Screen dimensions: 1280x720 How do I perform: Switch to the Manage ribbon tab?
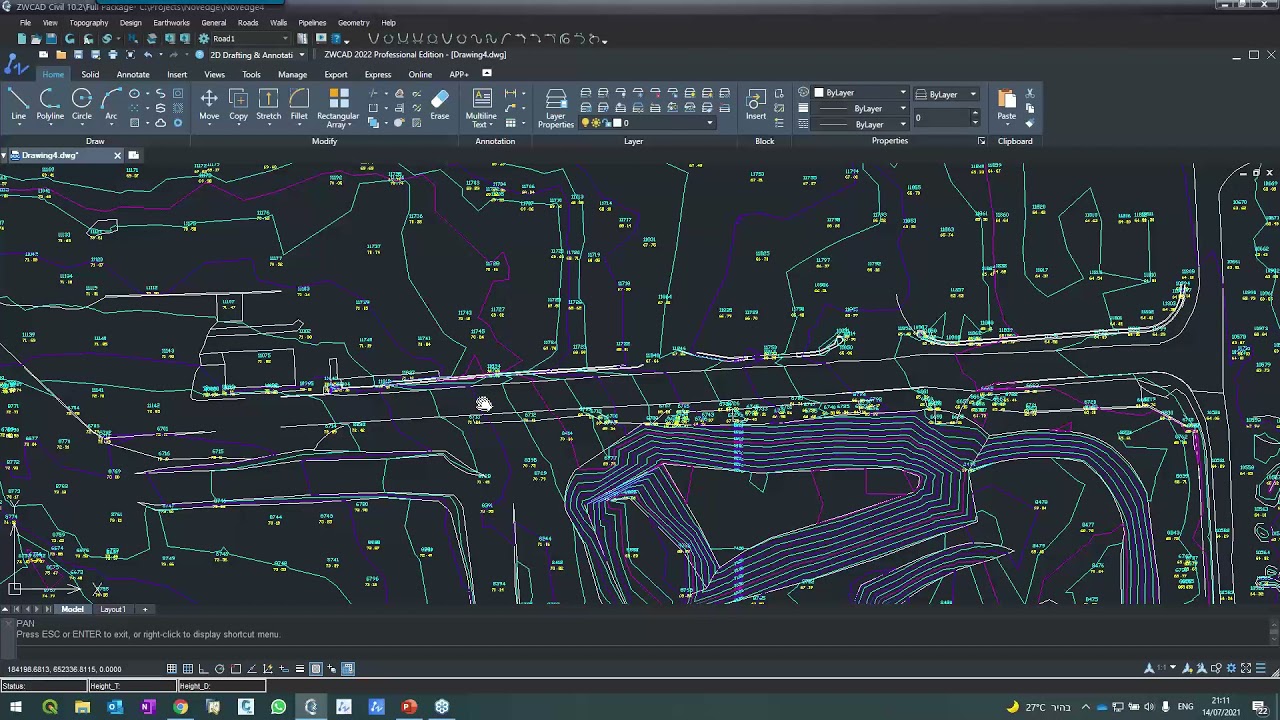tap(292, 74)
